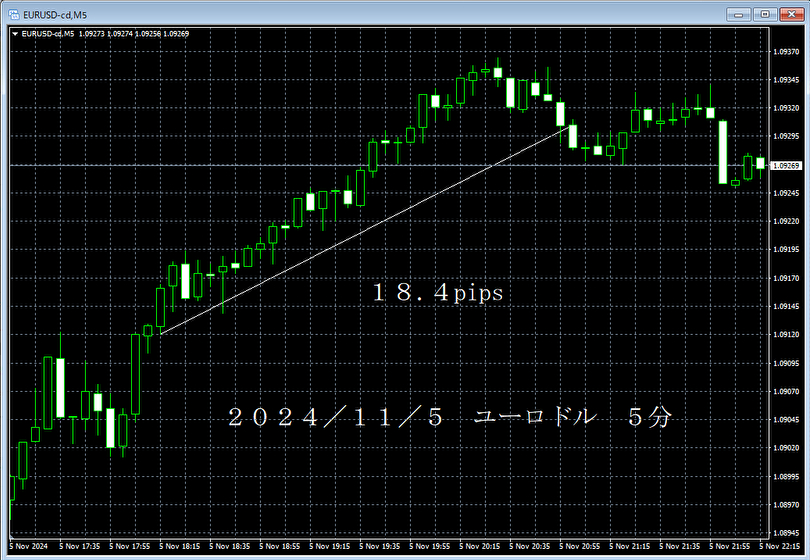Click the chart window icon in title bar
810x560 pixels.
coord(10,13)
